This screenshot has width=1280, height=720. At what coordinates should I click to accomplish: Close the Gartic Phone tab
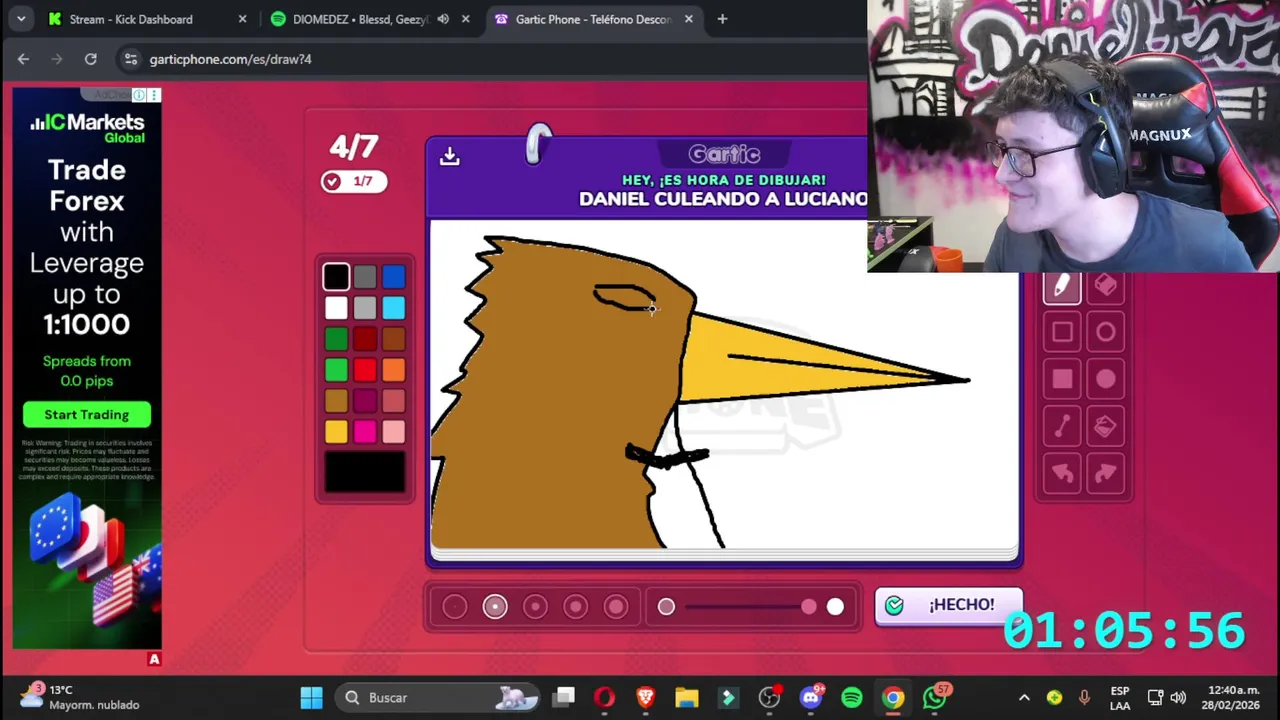pos(689,19)
